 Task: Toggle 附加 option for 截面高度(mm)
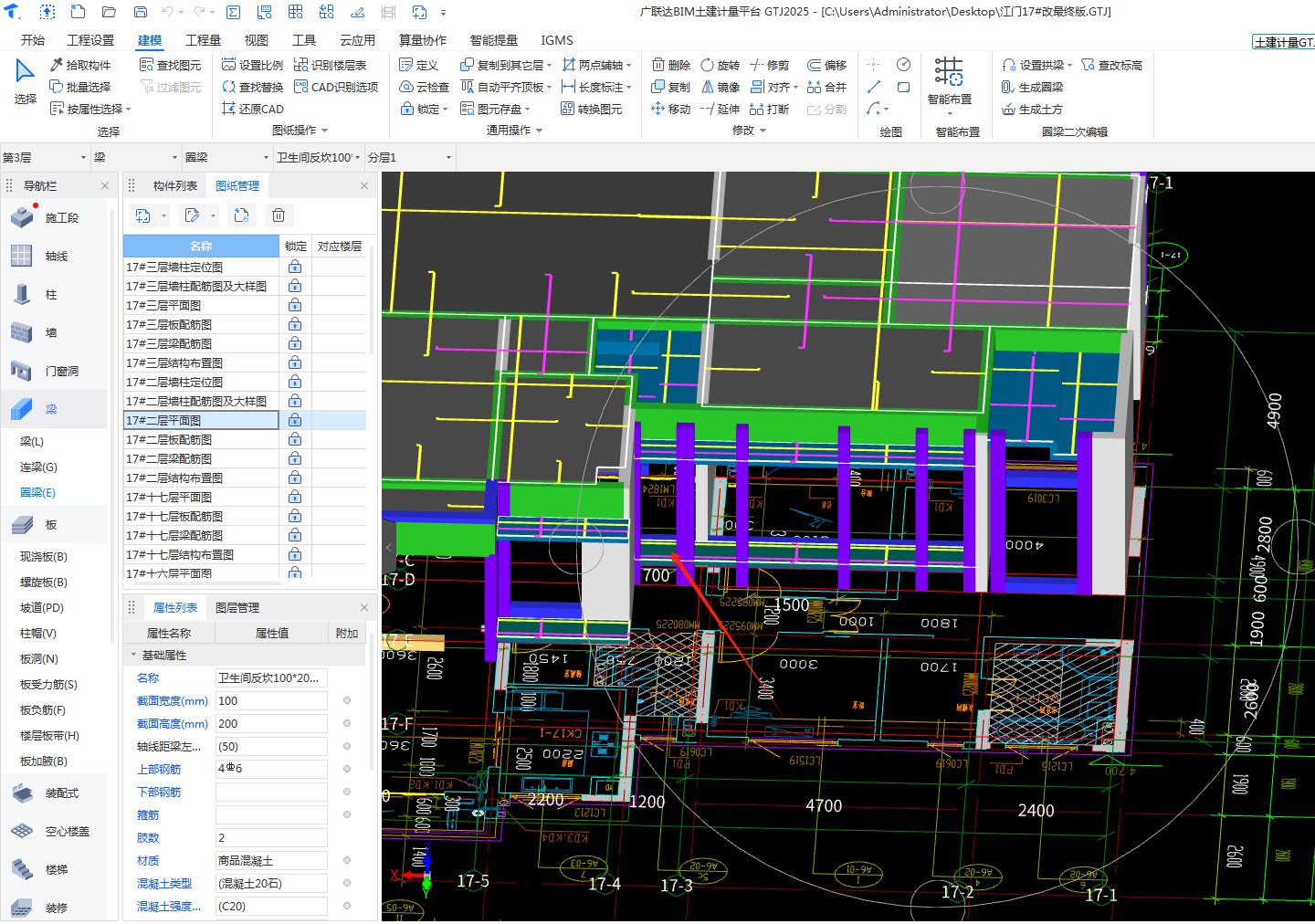pos(347,723)
